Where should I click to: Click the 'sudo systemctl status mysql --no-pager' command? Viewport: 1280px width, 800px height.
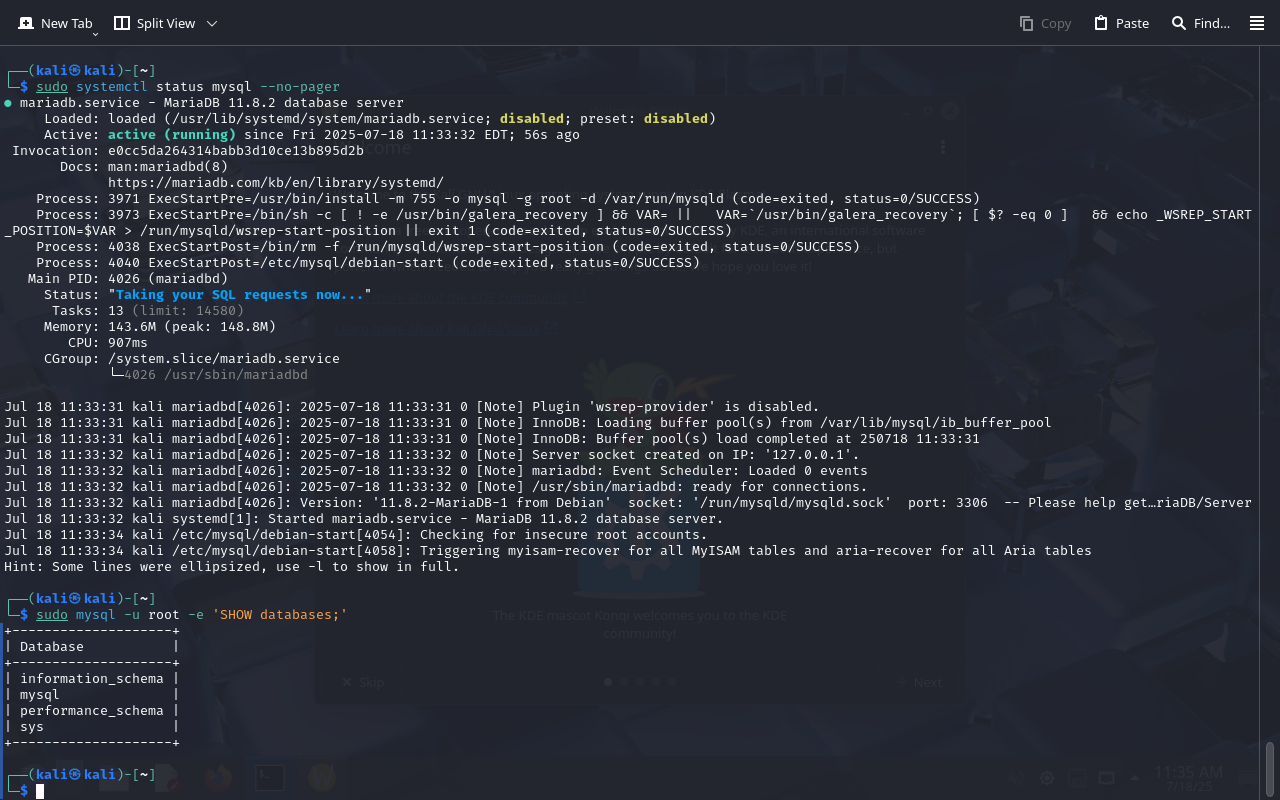(188, 87)
